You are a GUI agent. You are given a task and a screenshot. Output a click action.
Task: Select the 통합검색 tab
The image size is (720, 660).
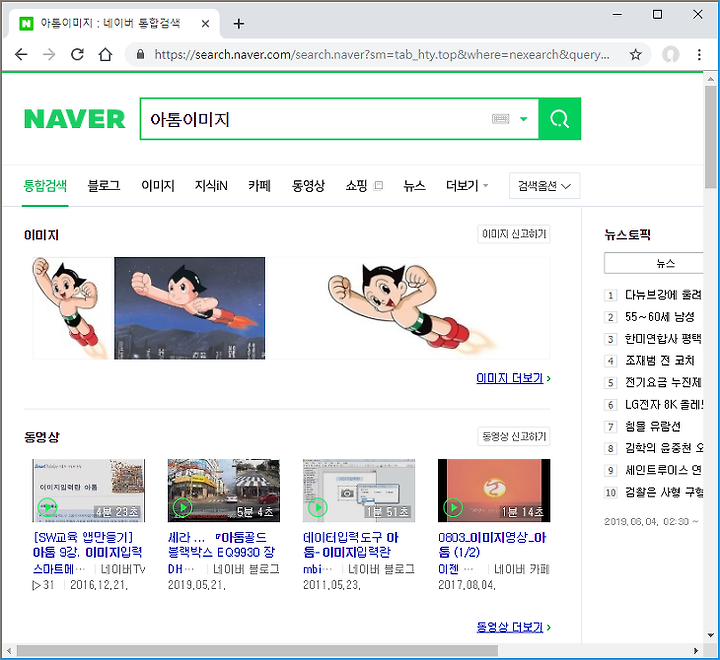tap(45, 186)
